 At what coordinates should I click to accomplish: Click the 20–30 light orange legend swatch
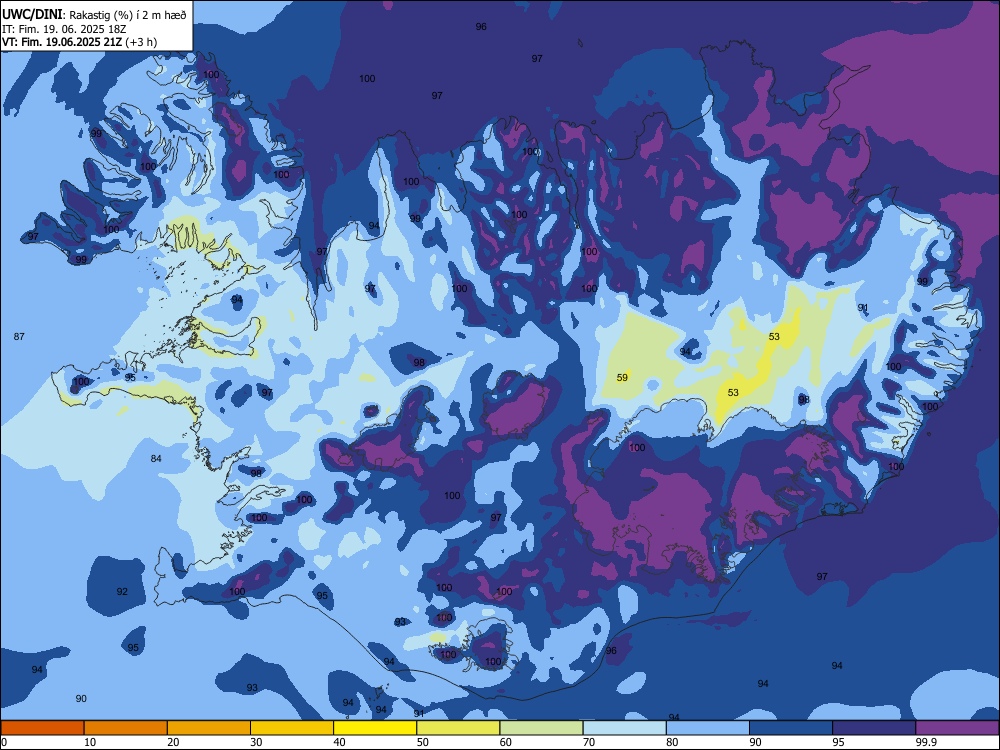pos(209,728)
